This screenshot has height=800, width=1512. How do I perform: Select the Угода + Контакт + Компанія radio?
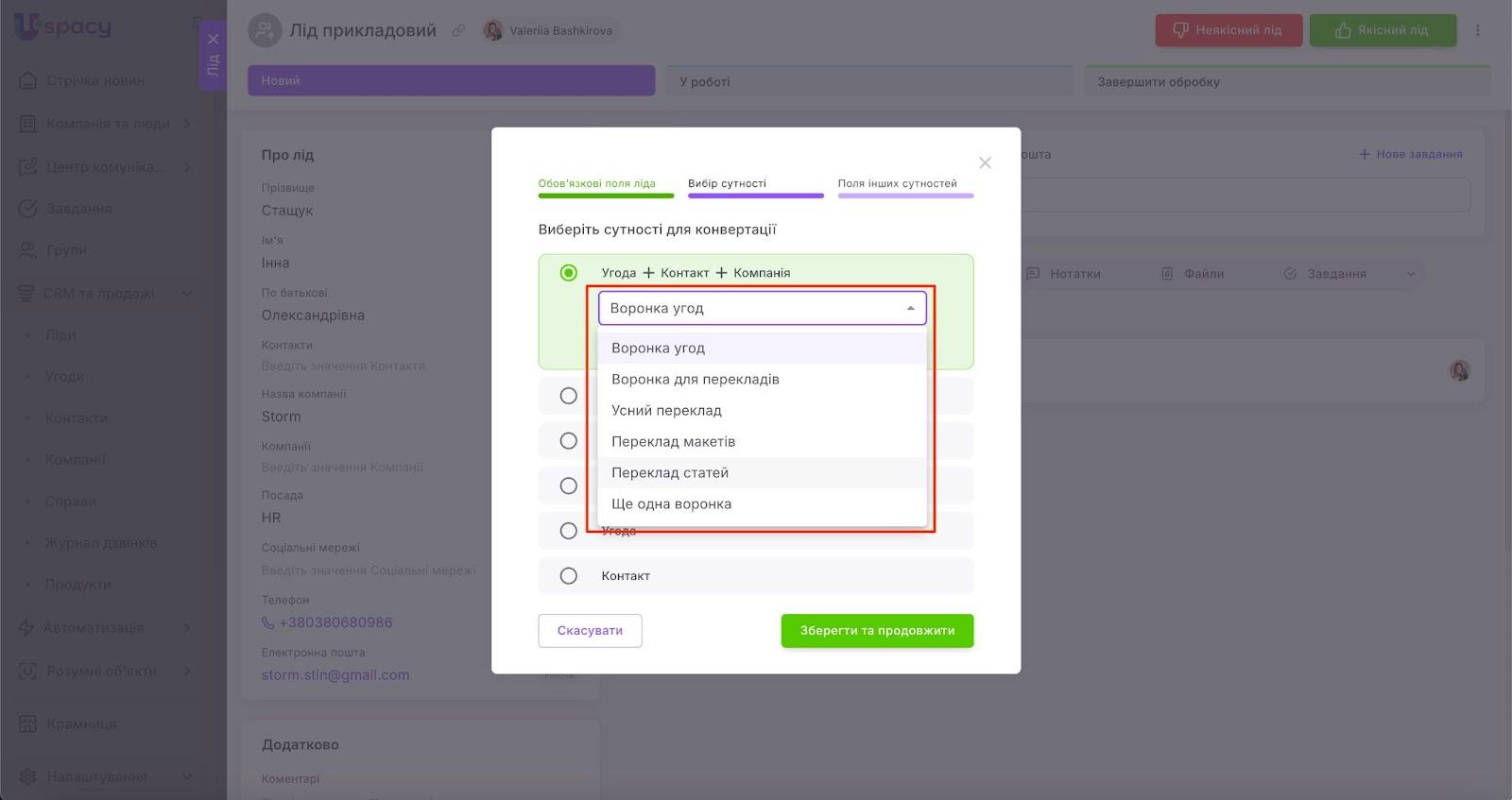click(568, 273)
